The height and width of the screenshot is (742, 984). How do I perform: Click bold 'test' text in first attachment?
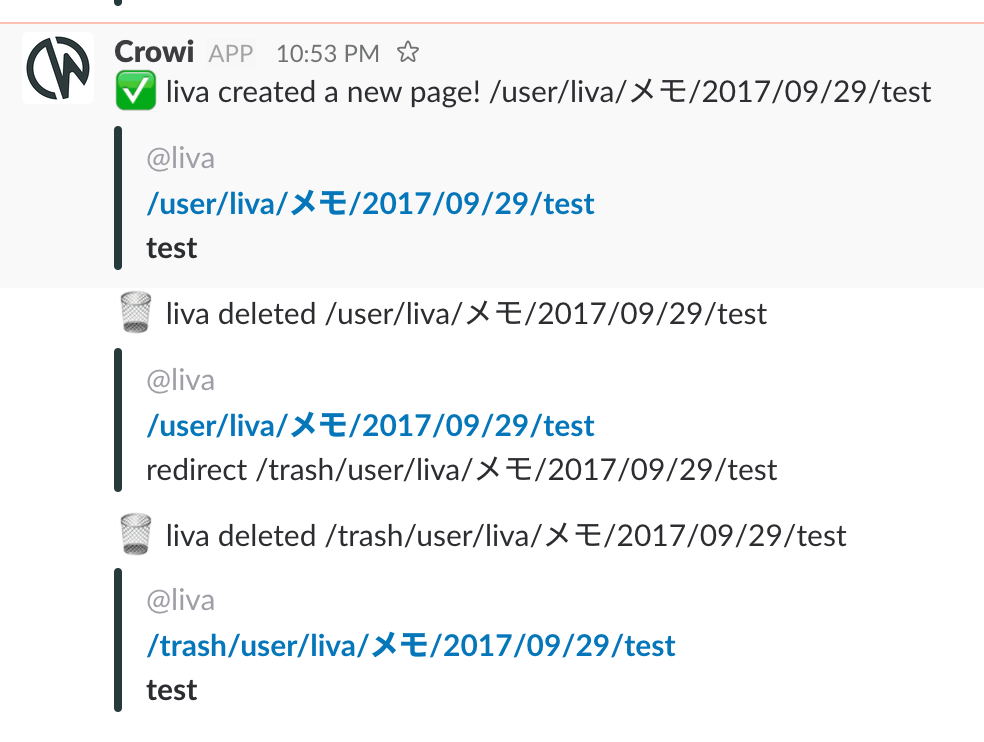pos(171,248)
